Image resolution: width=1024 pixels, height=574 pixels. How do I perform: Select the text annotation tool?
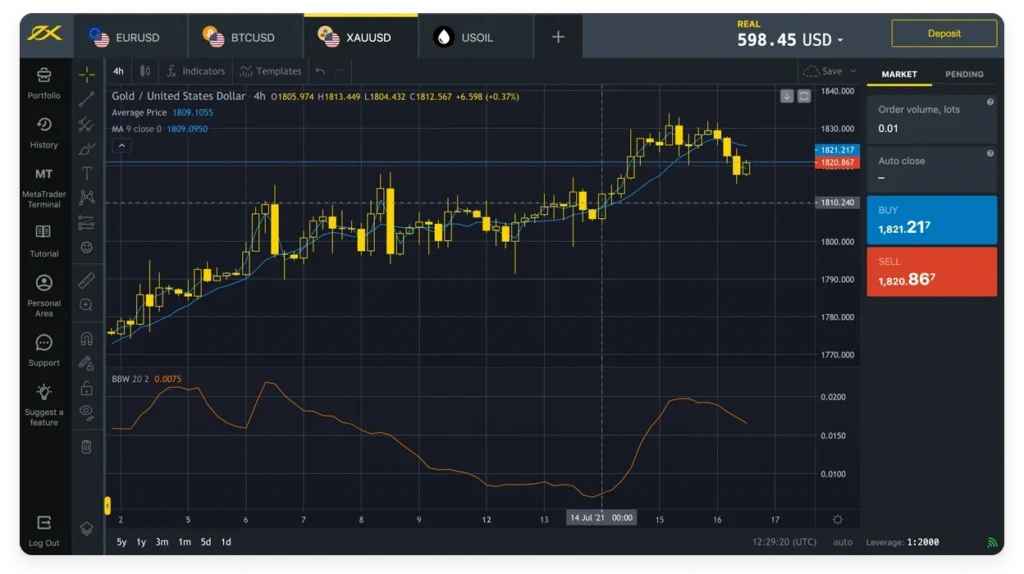pyautogui.click(x=86, y=173)
